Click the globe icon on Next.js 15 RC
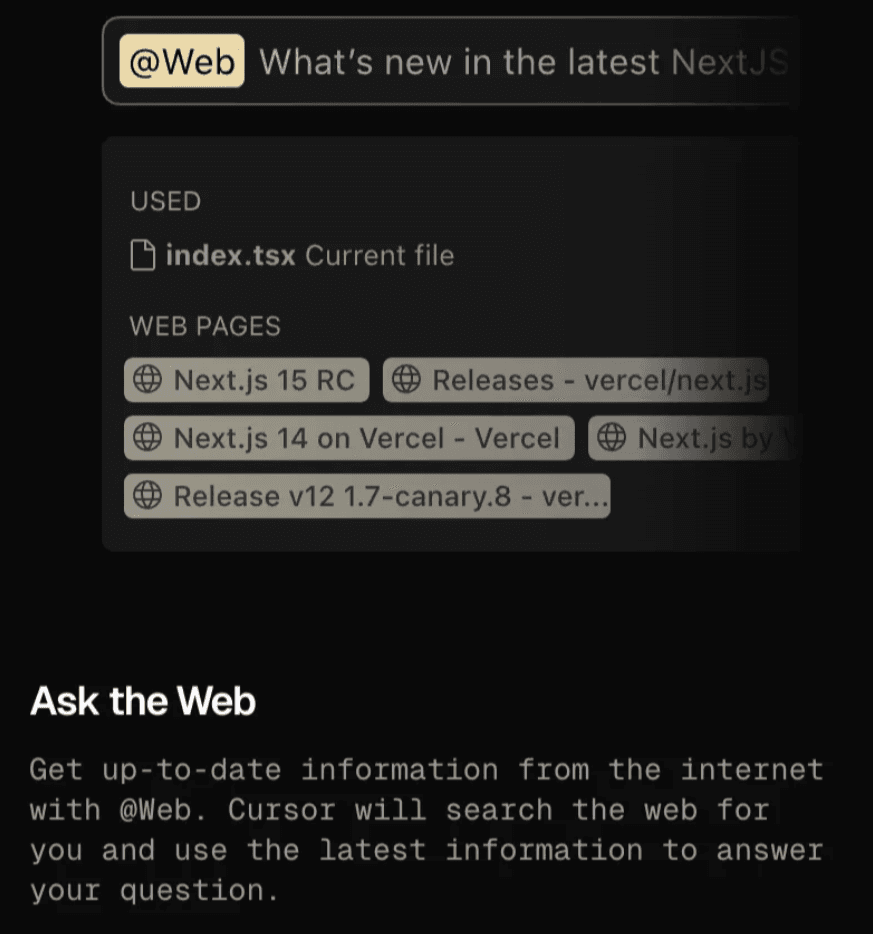 coord(147,380)
